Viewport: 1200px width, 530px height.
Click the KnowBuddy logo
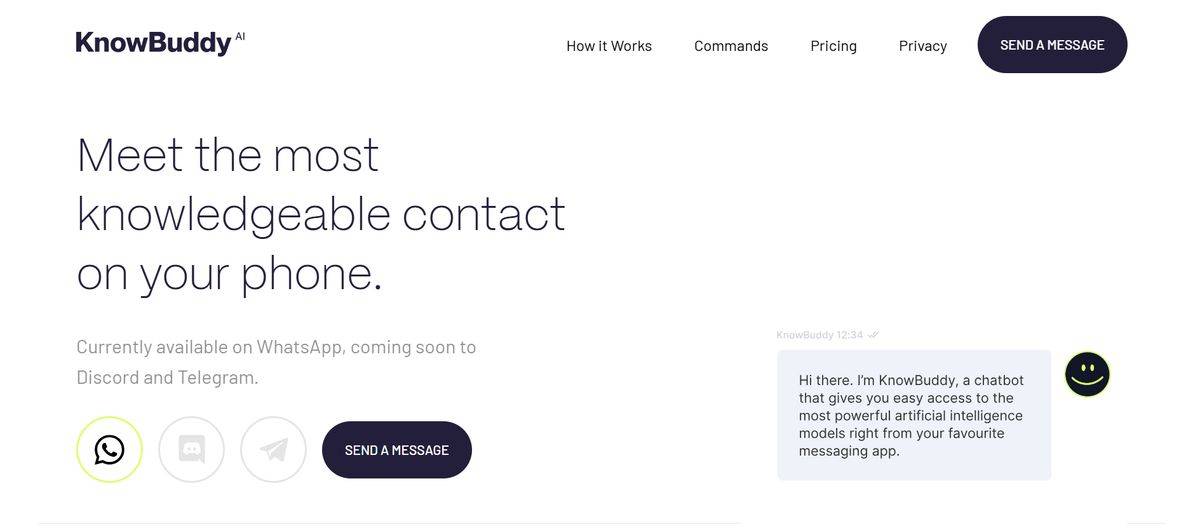pos(153,43)
